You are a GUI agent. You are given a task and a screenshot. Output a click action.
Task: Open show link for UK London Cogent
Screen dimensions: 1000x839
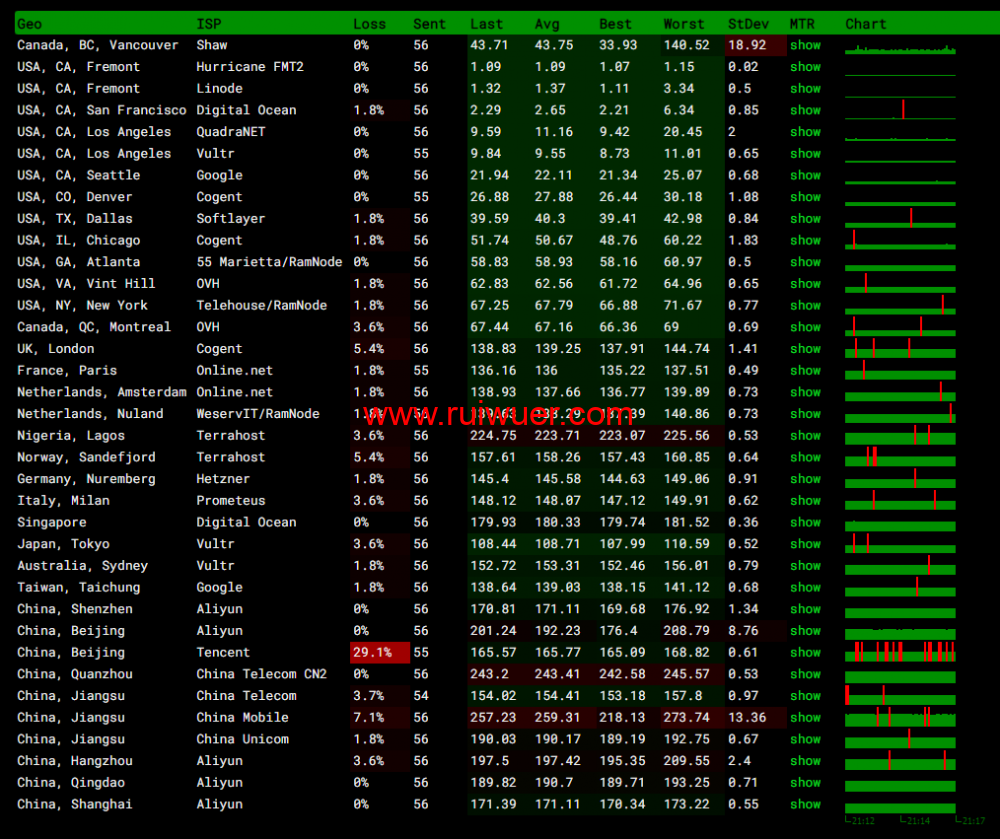pos(805,349)
